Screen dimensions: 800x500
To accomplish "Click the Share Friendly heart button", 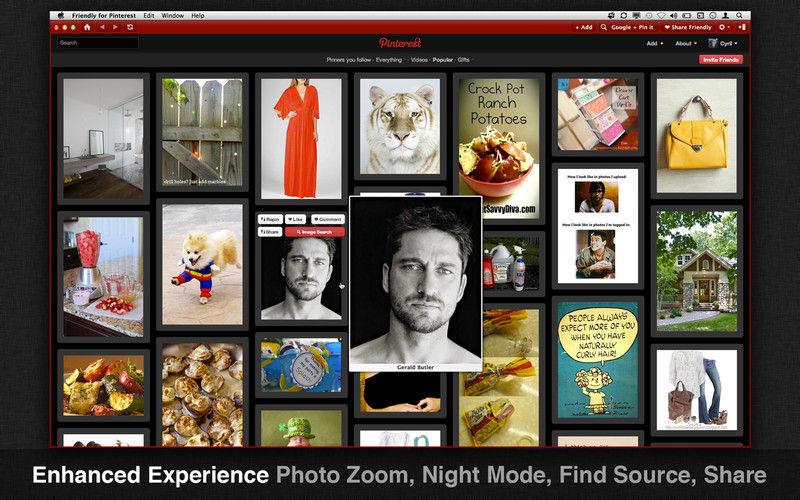I will 687,27.
